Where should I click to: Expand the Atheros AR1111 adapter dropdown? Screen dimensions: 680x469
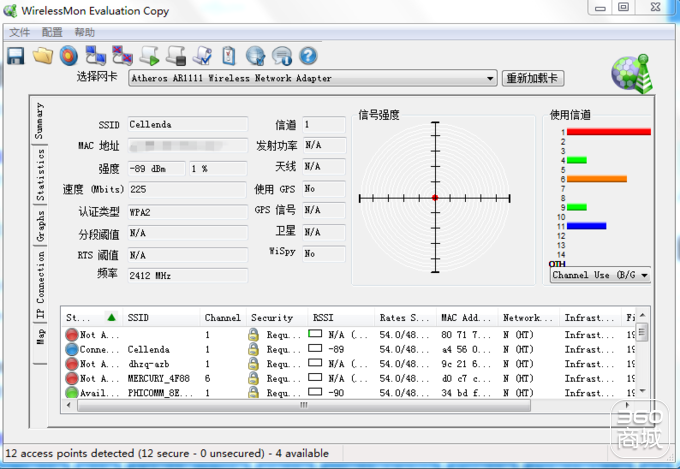tap(490, 79)
